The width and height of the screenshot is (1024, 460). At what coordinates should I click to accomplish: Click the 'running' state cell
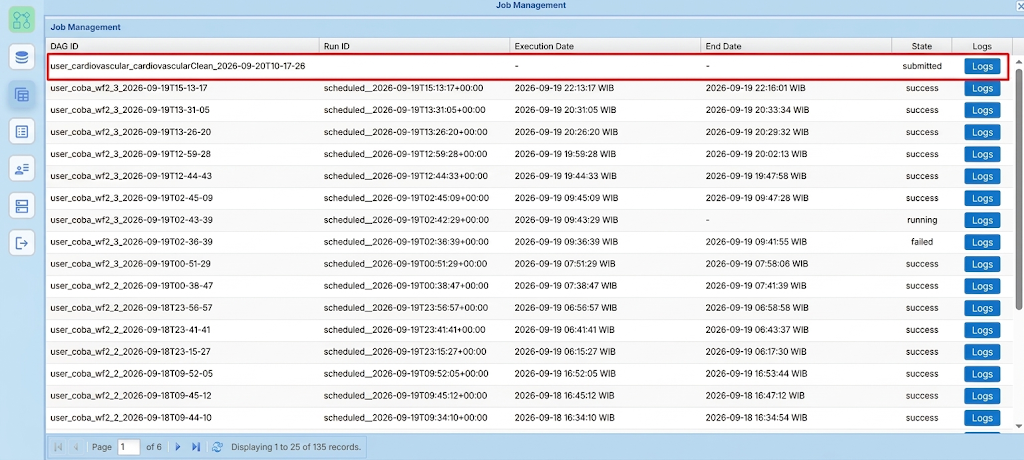(922, 220)
